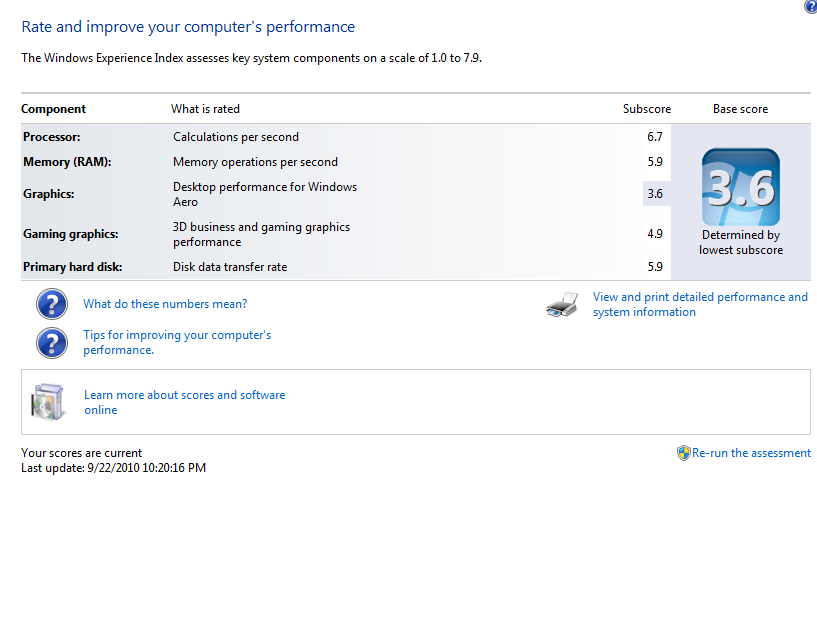Click the printer icon
The height and width of the screenshot is (629, 817).
[x=562, y=304]
